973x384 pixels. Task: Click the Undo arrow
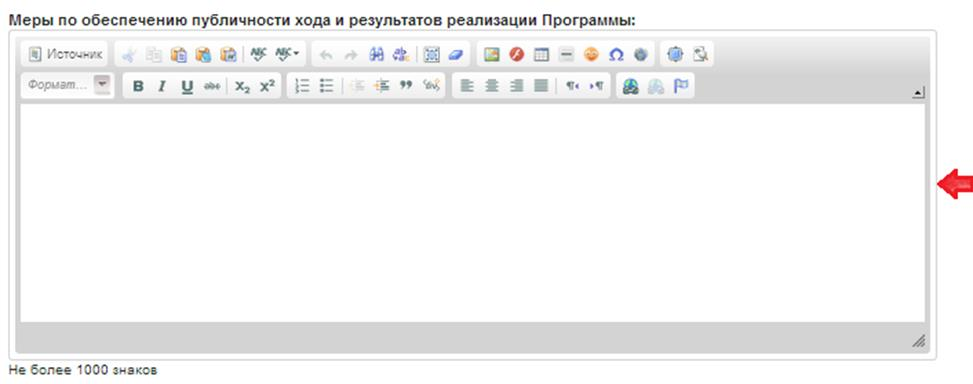click(326, 55)
